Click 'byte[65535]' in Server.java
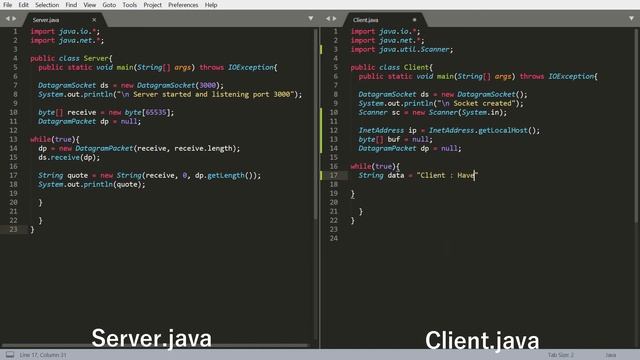This screenshot has height=360, width=640. pyautogui.click(x=149, y=112)
